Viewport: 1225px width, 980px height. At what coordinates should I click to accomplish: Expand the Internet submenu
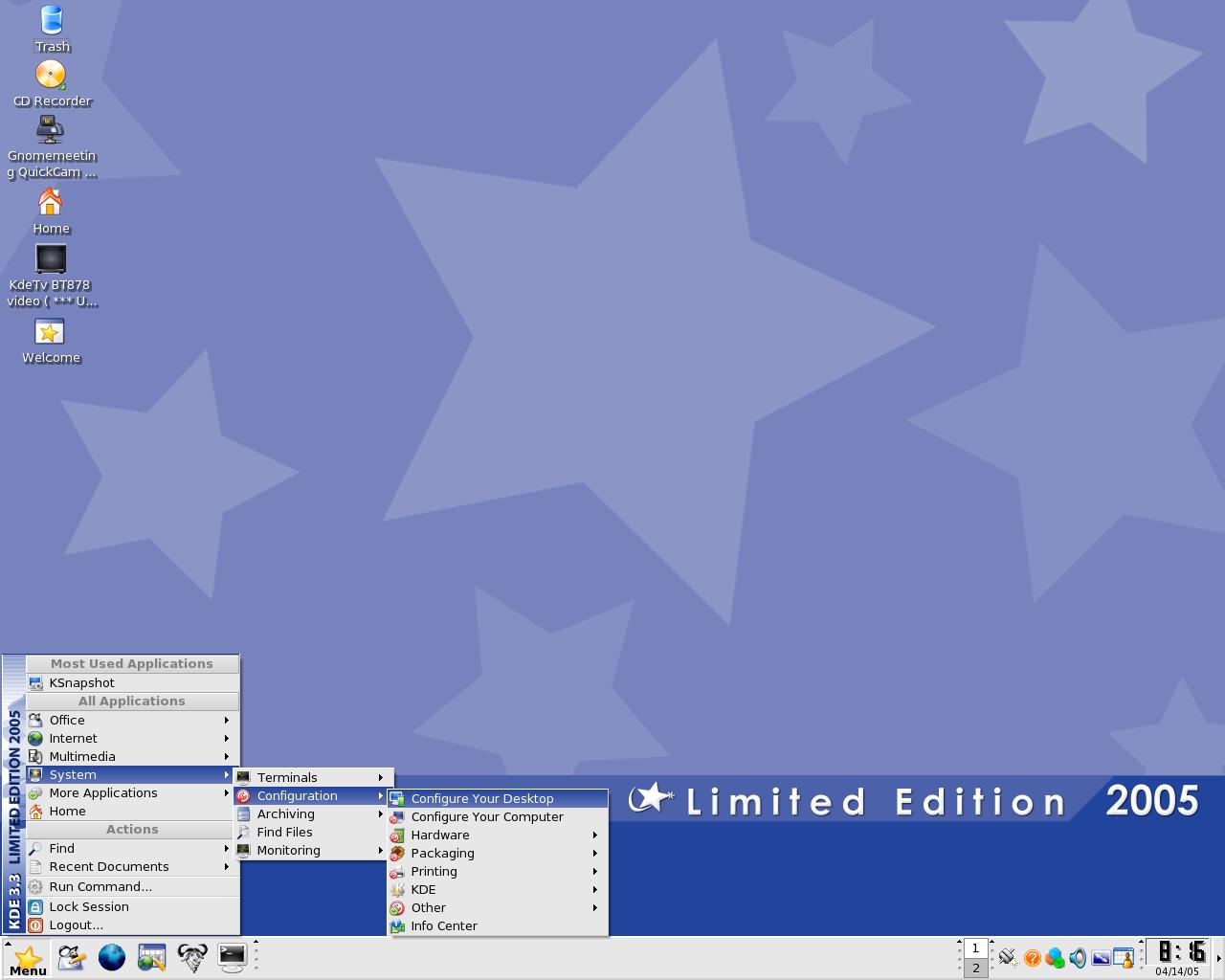132,739
